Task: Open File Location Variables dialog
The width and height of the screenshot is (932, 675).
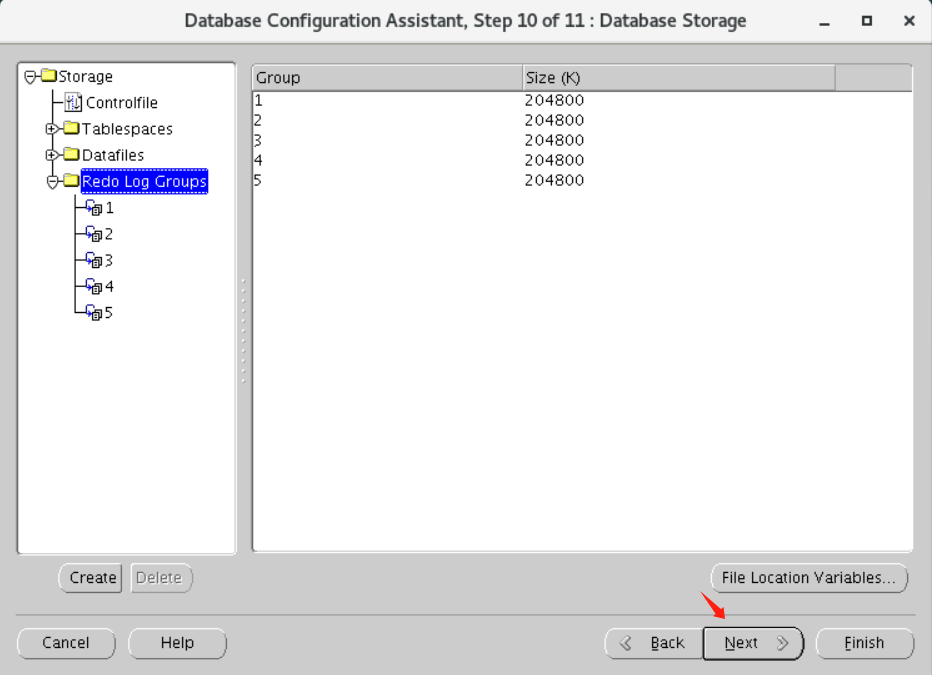Action: (x=809, y=578)
